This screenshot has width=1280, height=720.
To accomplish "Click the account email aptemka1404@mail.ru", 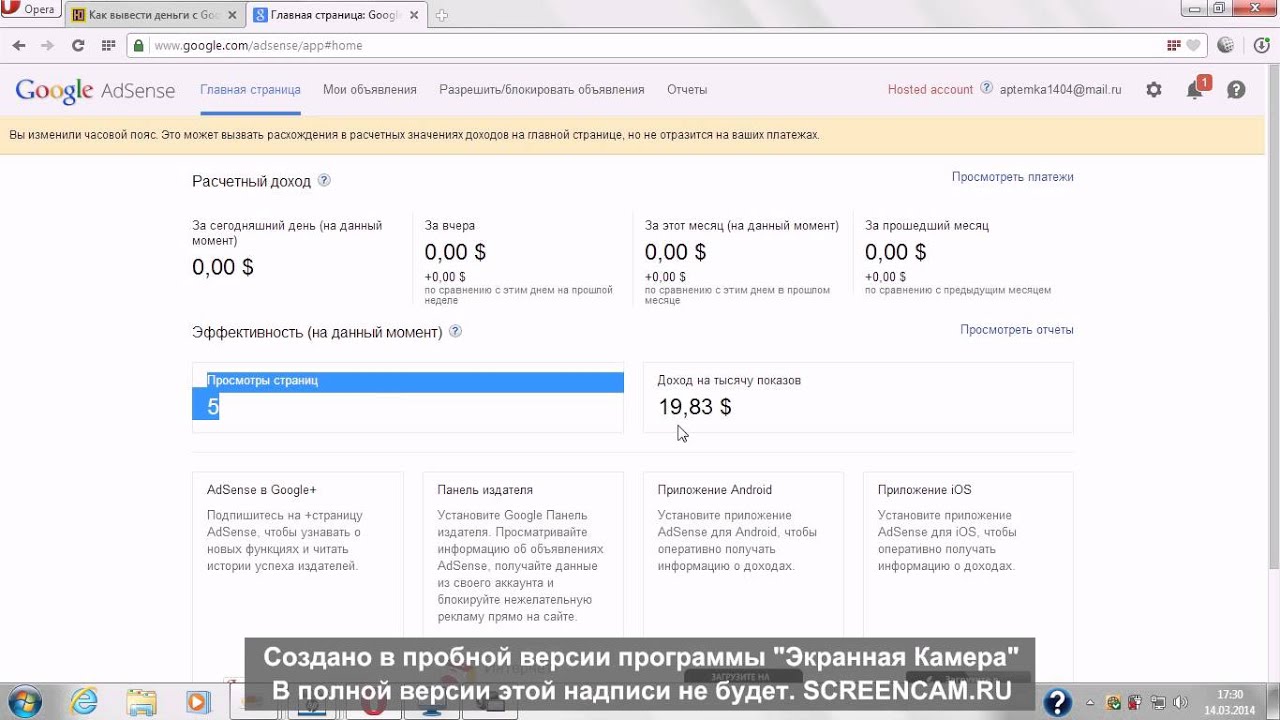I will click(x=1061, y=89).
